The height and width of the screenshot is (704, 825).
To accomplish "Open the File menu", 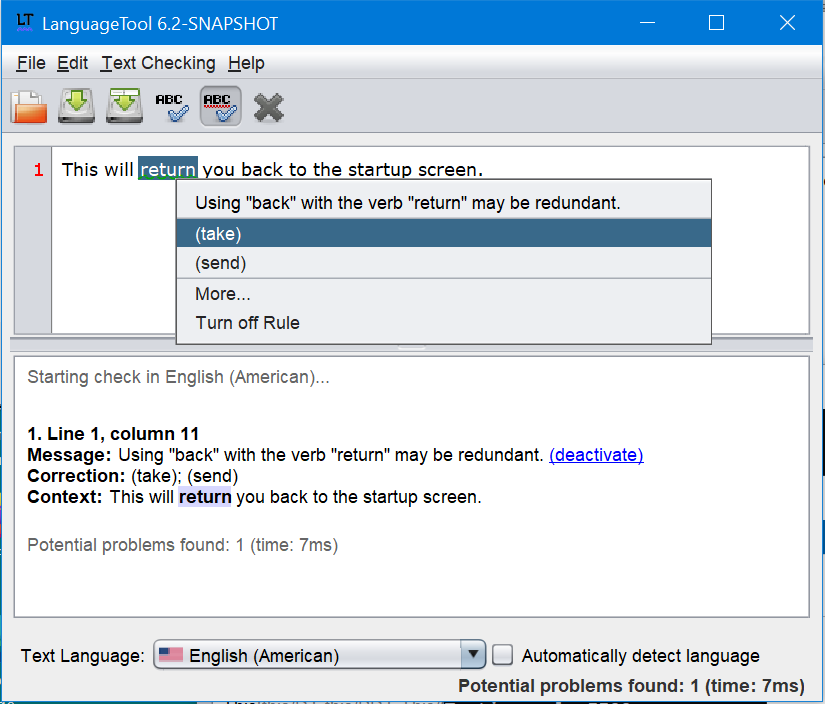I will click(x=31, y=63).
